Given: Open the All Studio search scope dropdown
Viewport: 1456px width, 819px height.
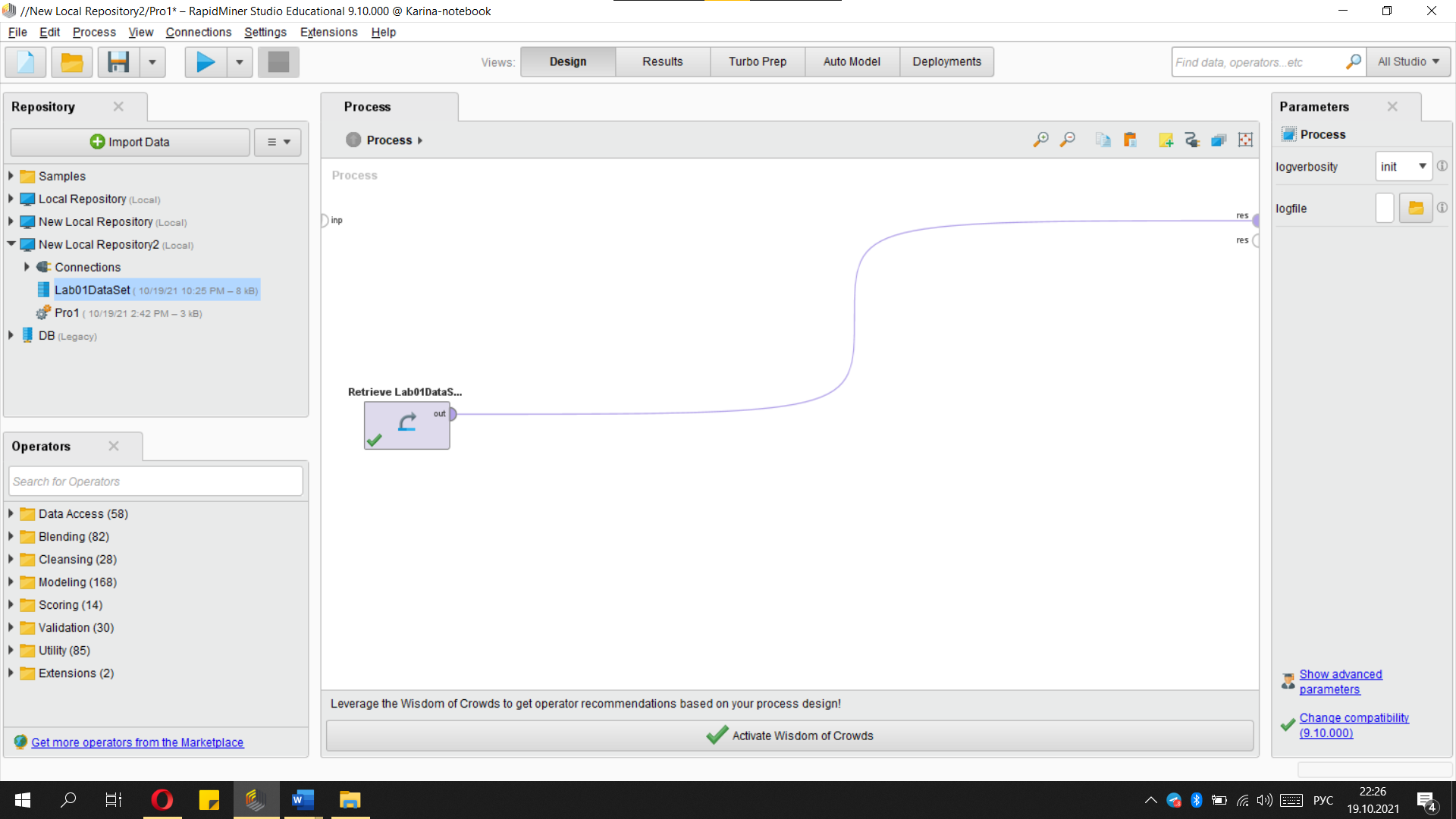Looking at the screenshot, I should tap(1408, 61).
